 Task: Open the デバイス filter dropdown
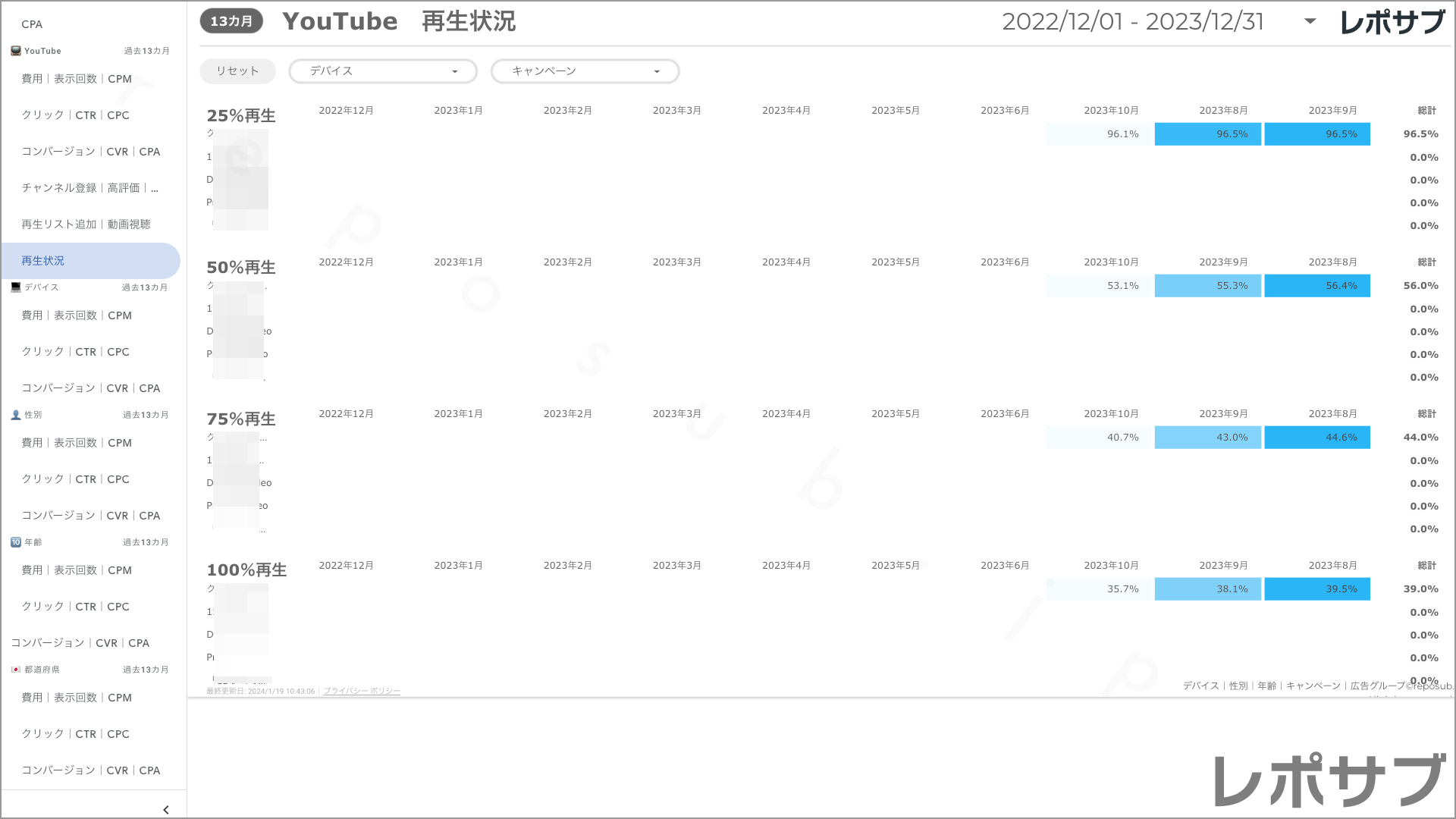click(x=382, y=71)
